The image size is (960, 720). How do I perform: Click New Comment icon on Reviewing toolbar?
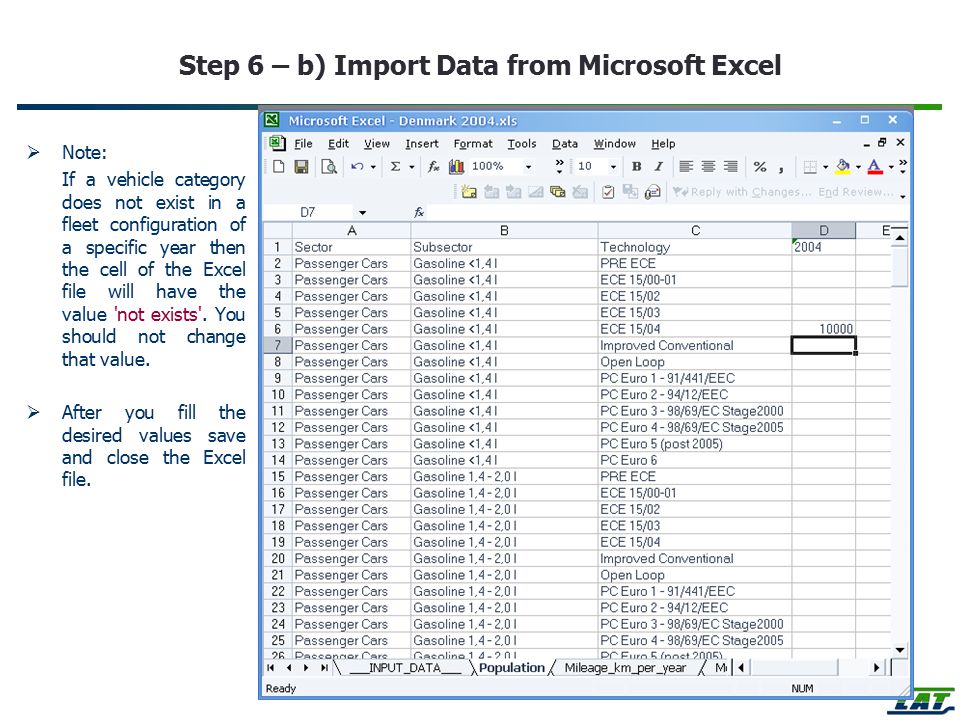pos(469,192)
